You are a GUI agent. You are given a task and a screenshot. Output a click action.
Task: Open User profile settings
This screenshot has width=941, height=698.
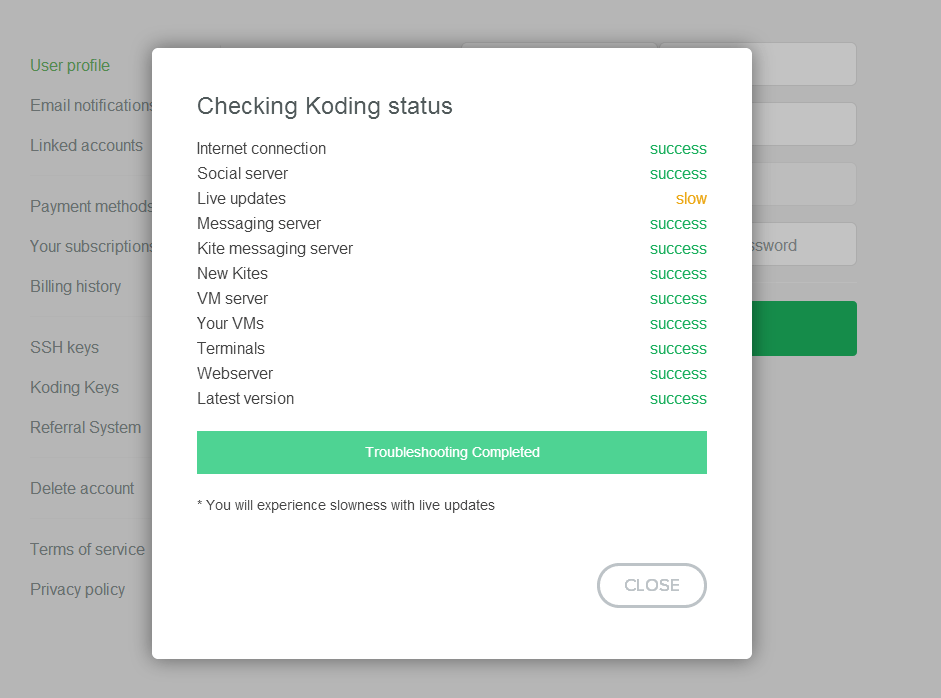70,66
